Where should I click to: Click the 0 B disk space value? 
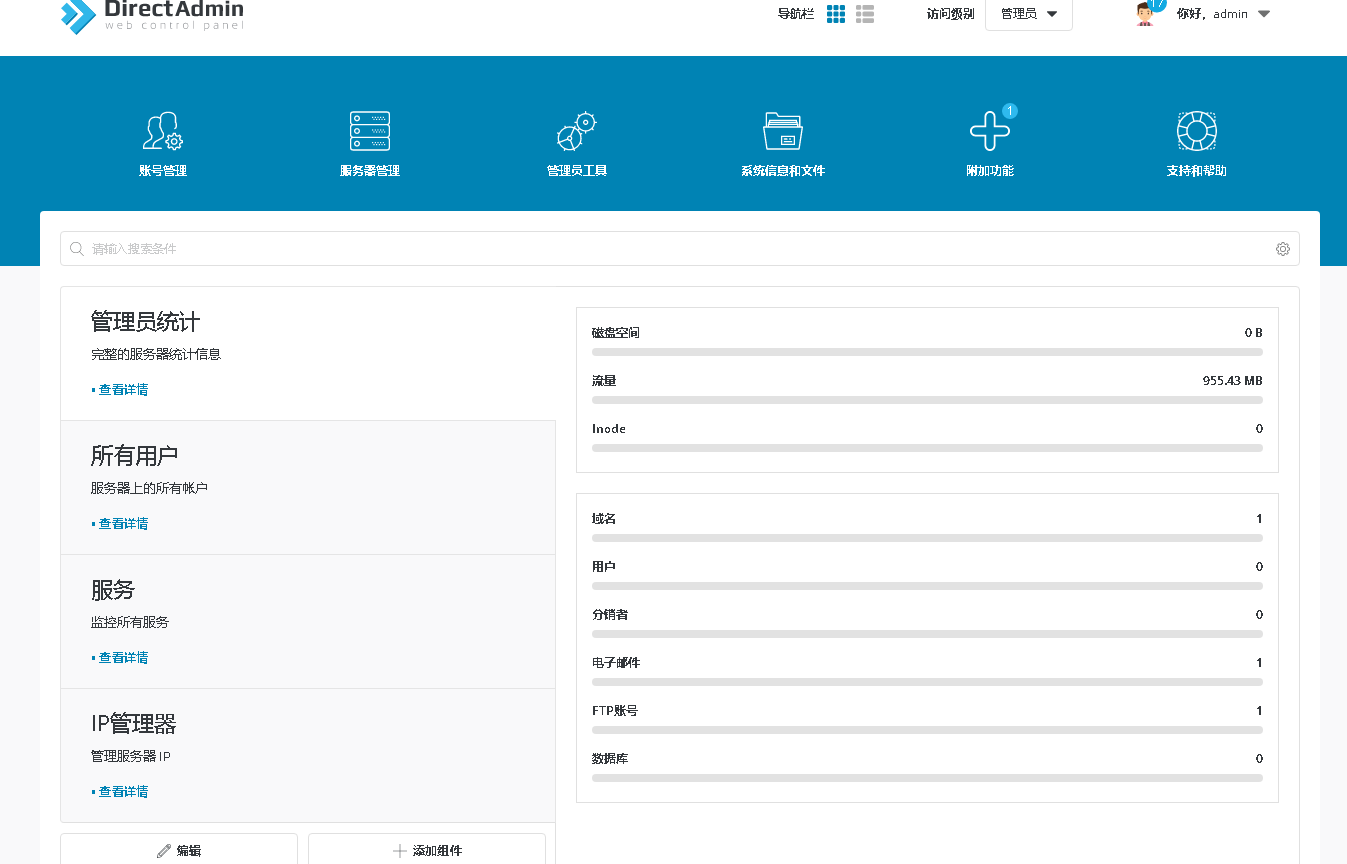click(1254, 333)
